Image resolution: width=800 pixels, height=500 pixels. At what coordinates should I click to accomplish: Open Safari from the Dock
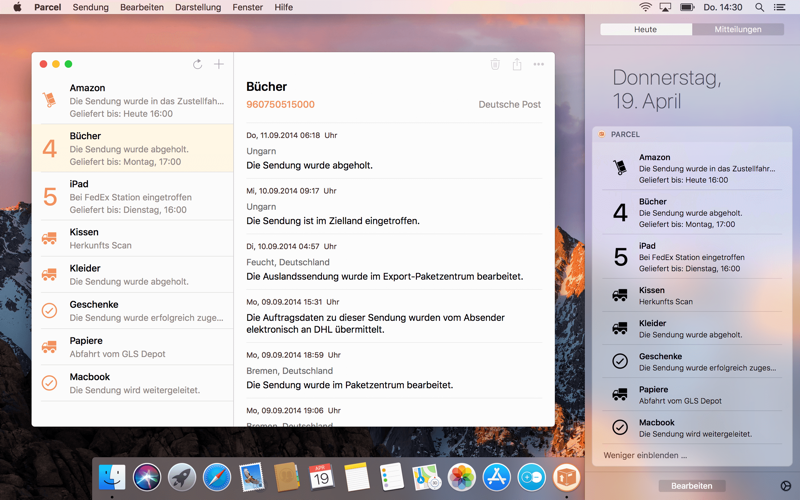click(x=217, y=478)
